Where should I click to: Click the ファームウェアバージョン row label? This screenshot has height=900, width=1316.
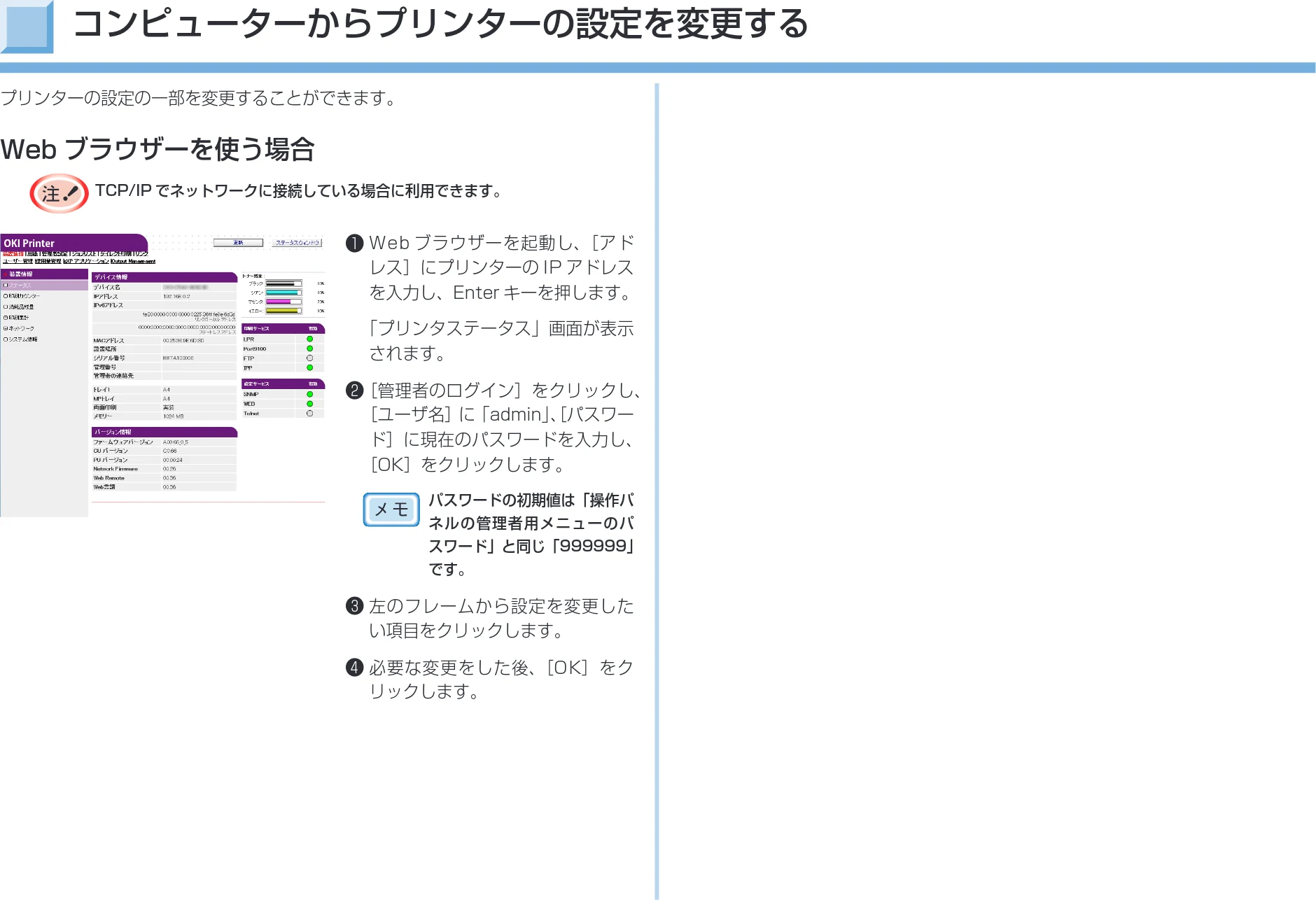[x=123, y=442]
